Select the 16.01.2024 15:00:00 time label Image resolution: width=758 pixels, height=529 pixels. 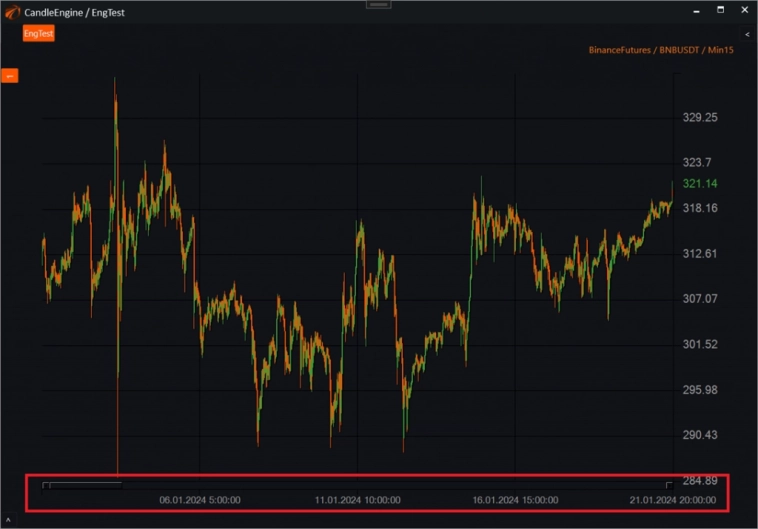click(515, 500)
